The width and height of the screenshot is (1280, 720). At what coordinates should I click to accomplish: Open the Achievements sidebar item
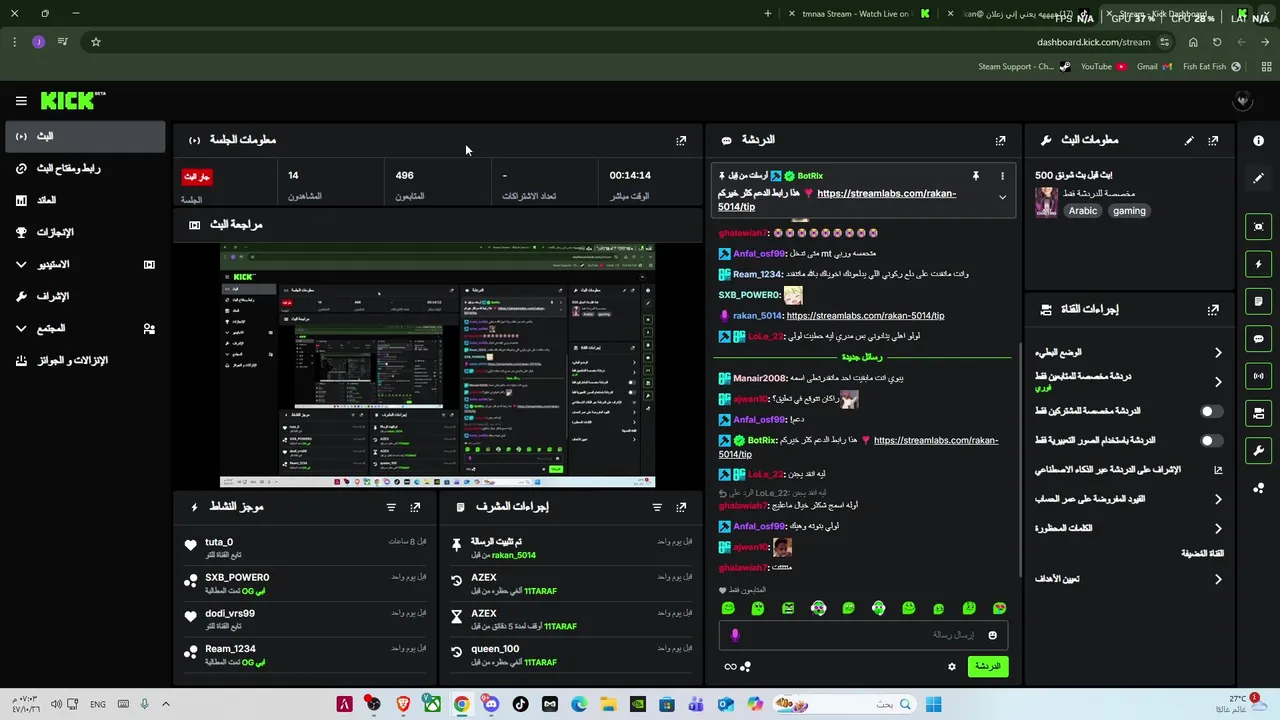(85, 232)
